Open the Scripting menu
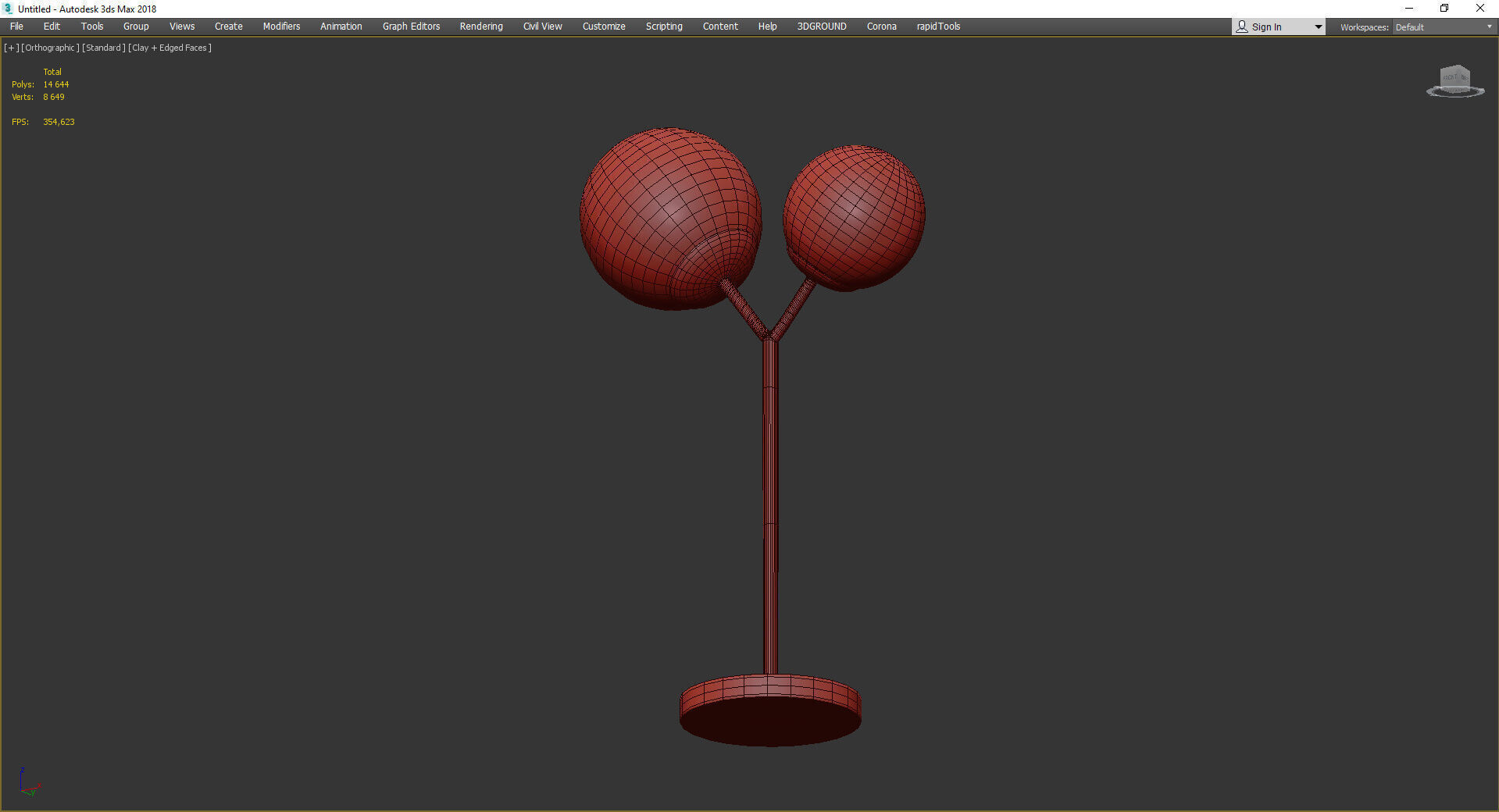Image resolution: width=1499 pixels, height=812 pixels. (x=664, y=27)
